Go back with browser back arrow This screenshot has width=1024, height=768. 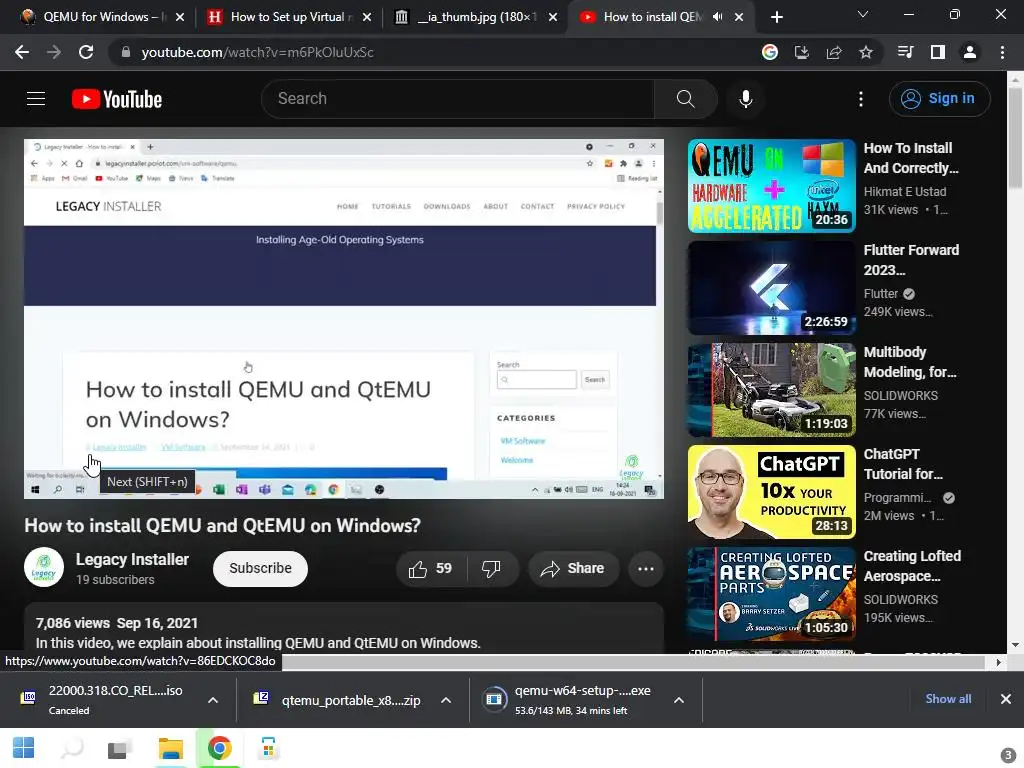pos(22,52)
